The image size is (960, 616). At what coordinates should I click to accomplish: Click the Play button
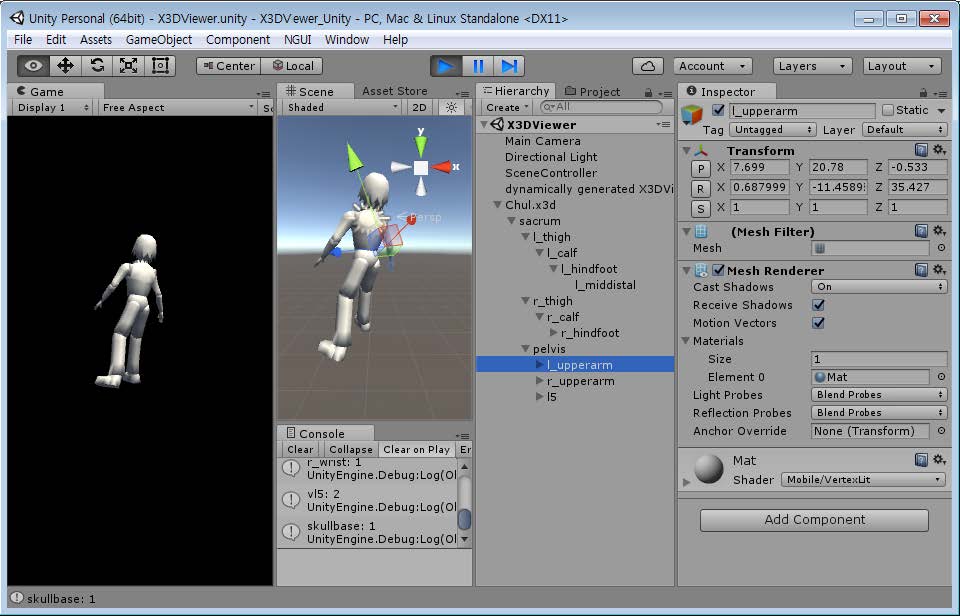446,66
